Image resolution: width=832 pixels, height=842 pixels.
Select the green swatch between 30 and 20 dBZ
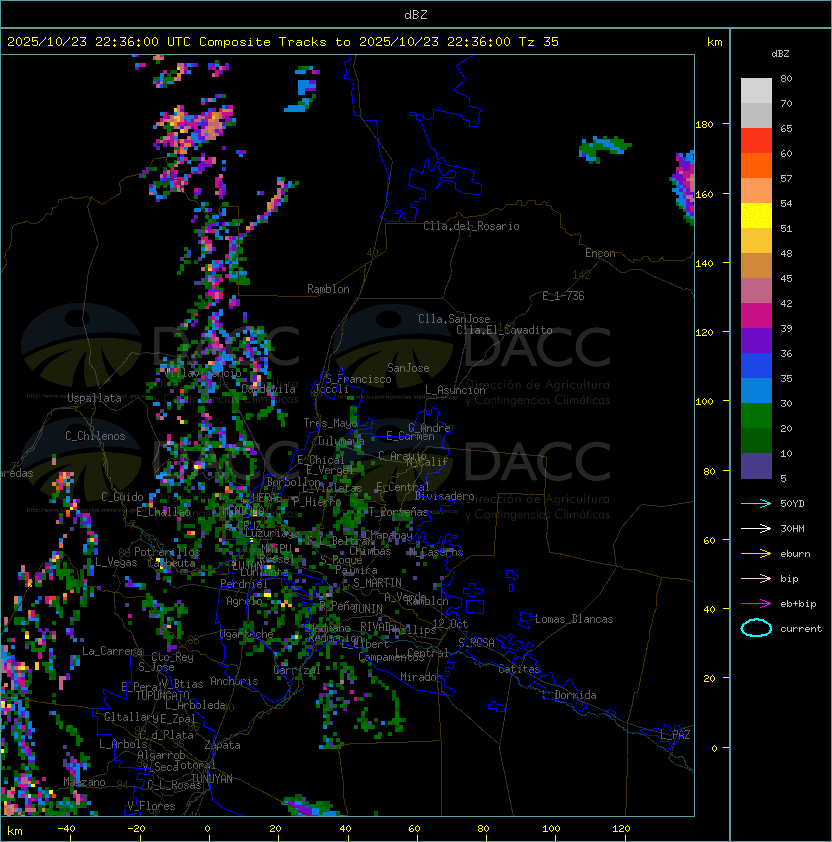coord(756,416)
